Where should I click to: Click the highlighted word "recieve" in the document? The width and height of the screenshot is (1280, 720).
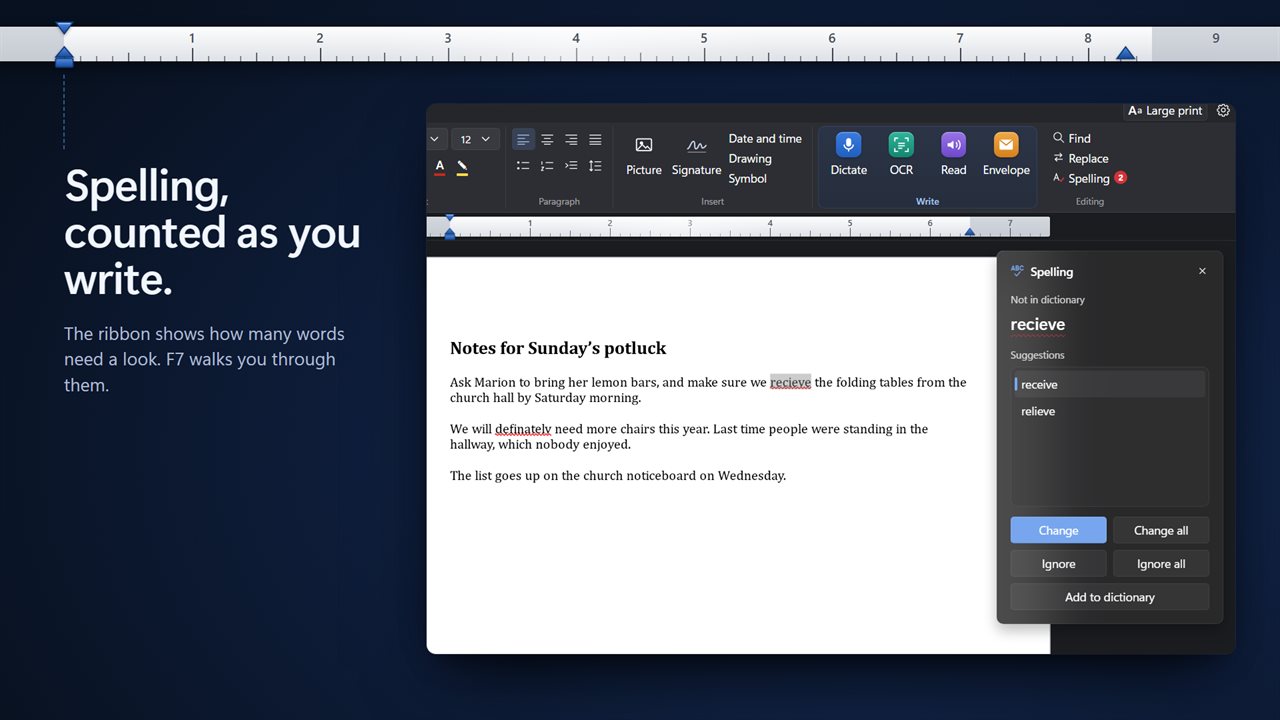tap(790, 382)
